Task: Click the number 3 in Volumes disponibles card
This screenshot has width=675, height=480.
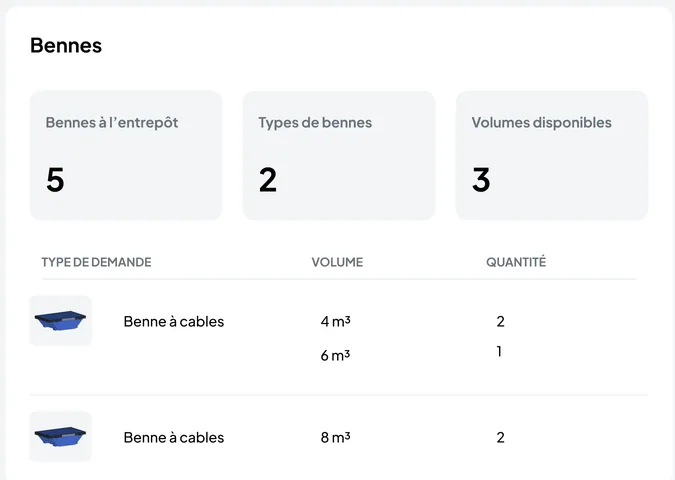Action: point(481,180)
